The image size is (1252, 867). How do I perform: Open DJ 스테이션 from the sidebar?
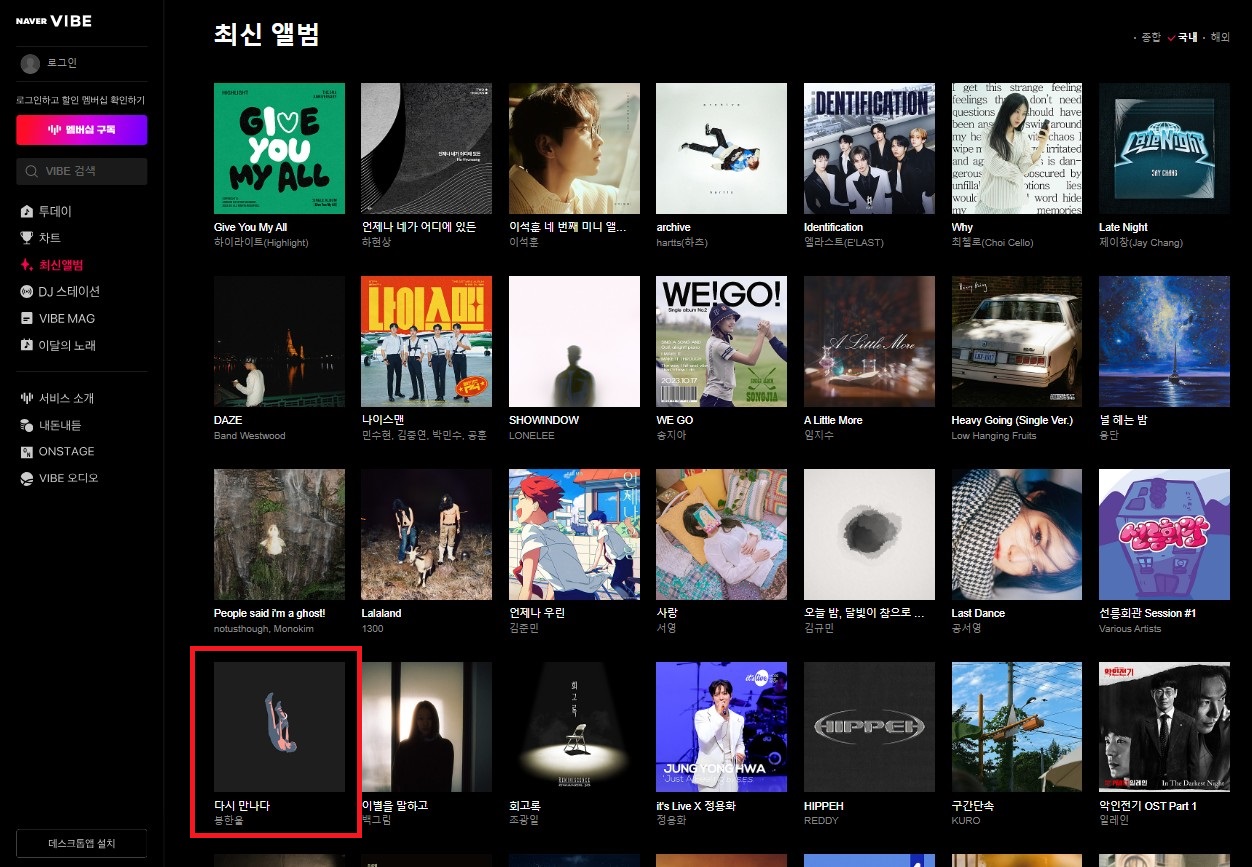pos(60,292)
